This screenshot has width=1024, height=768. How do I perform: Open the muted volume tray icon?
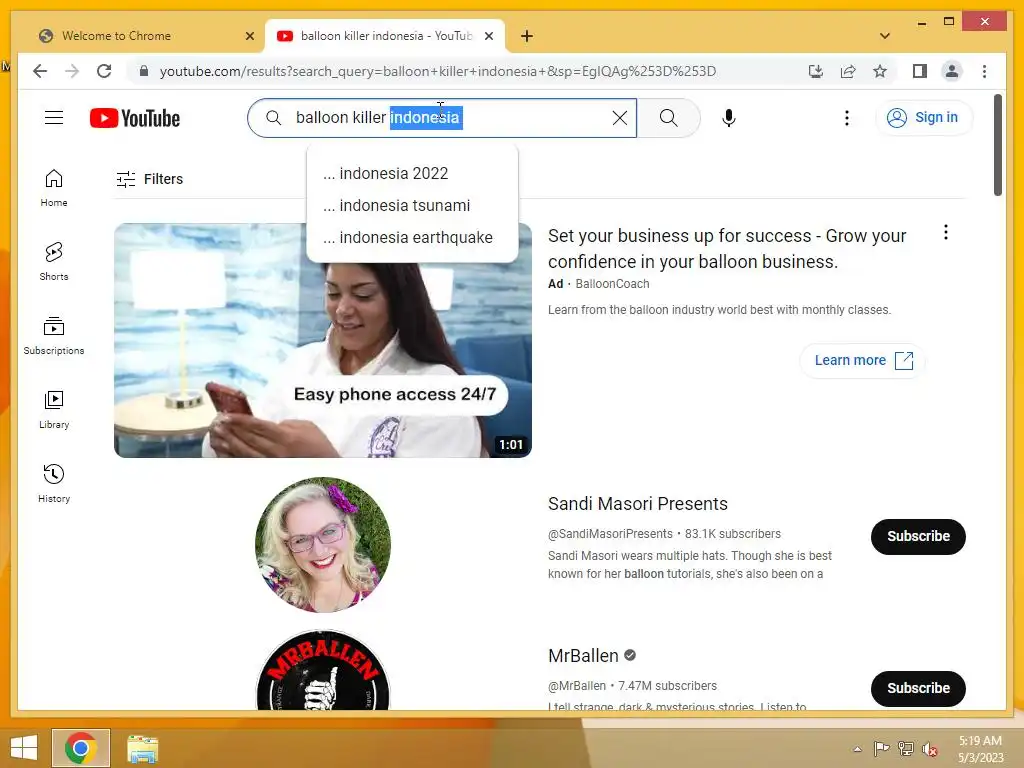[929, 749]
